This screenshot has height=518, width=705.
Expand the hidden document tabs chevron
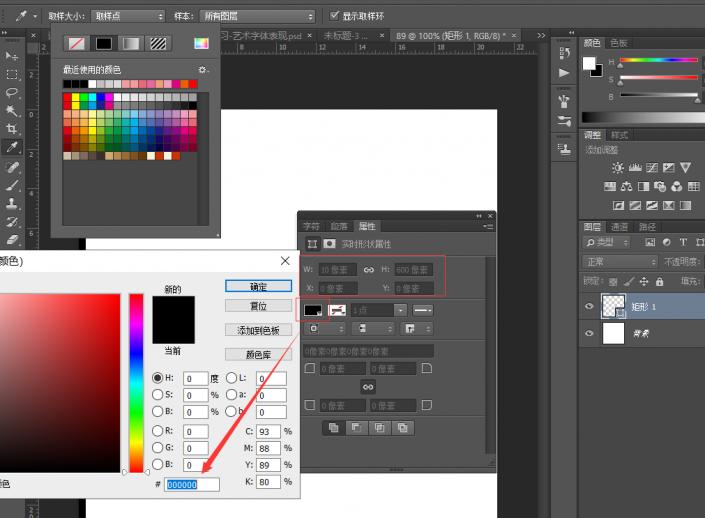(541, 36)
